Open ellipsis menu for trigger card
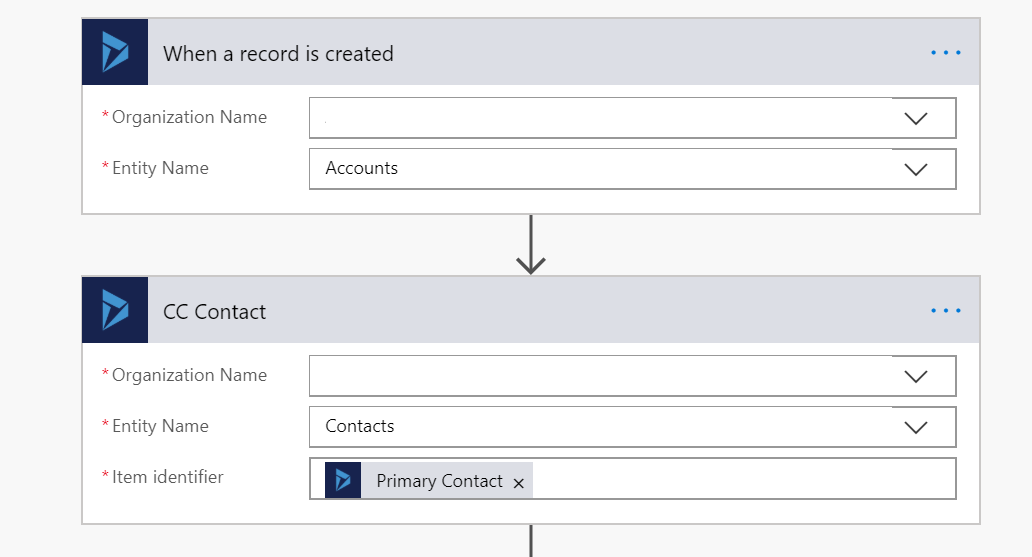This screenshot has width=1032, height=557. pos(946,53)
